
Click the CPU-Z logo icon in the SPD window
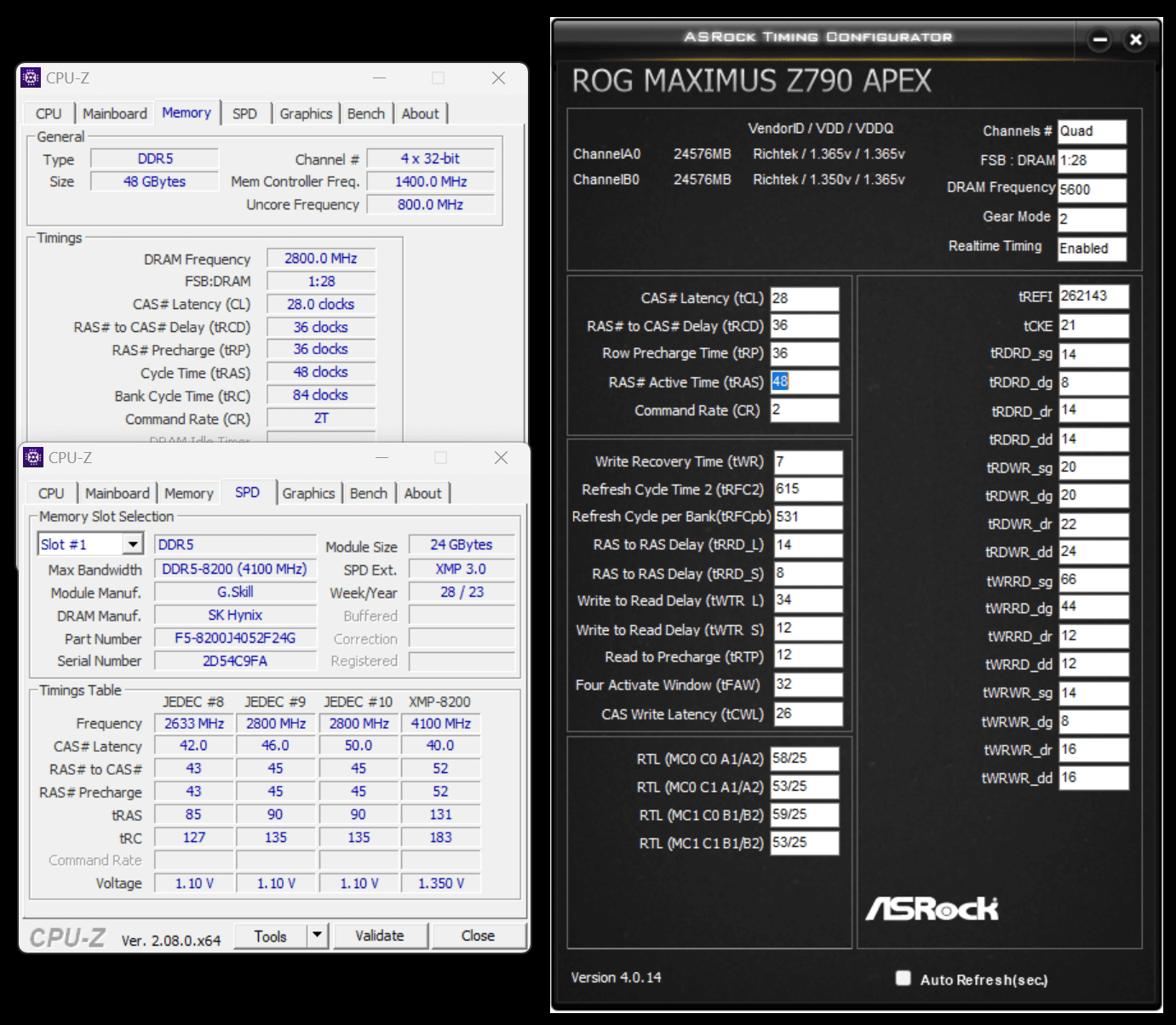(33, 457)
